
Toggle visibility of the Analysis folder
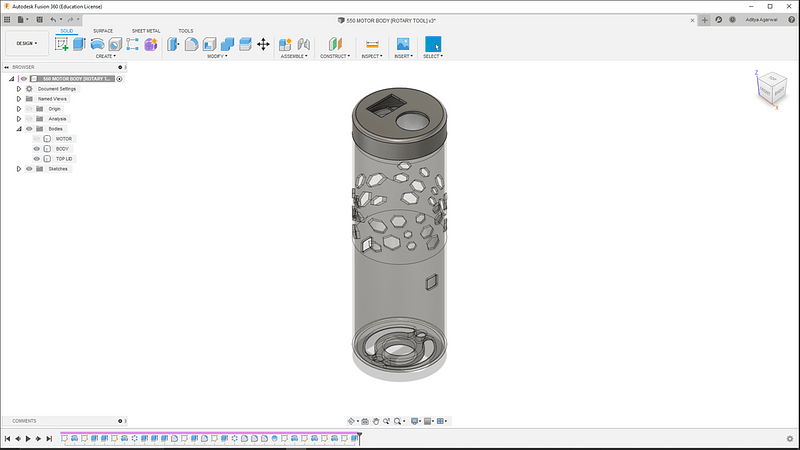pos(29,119)
